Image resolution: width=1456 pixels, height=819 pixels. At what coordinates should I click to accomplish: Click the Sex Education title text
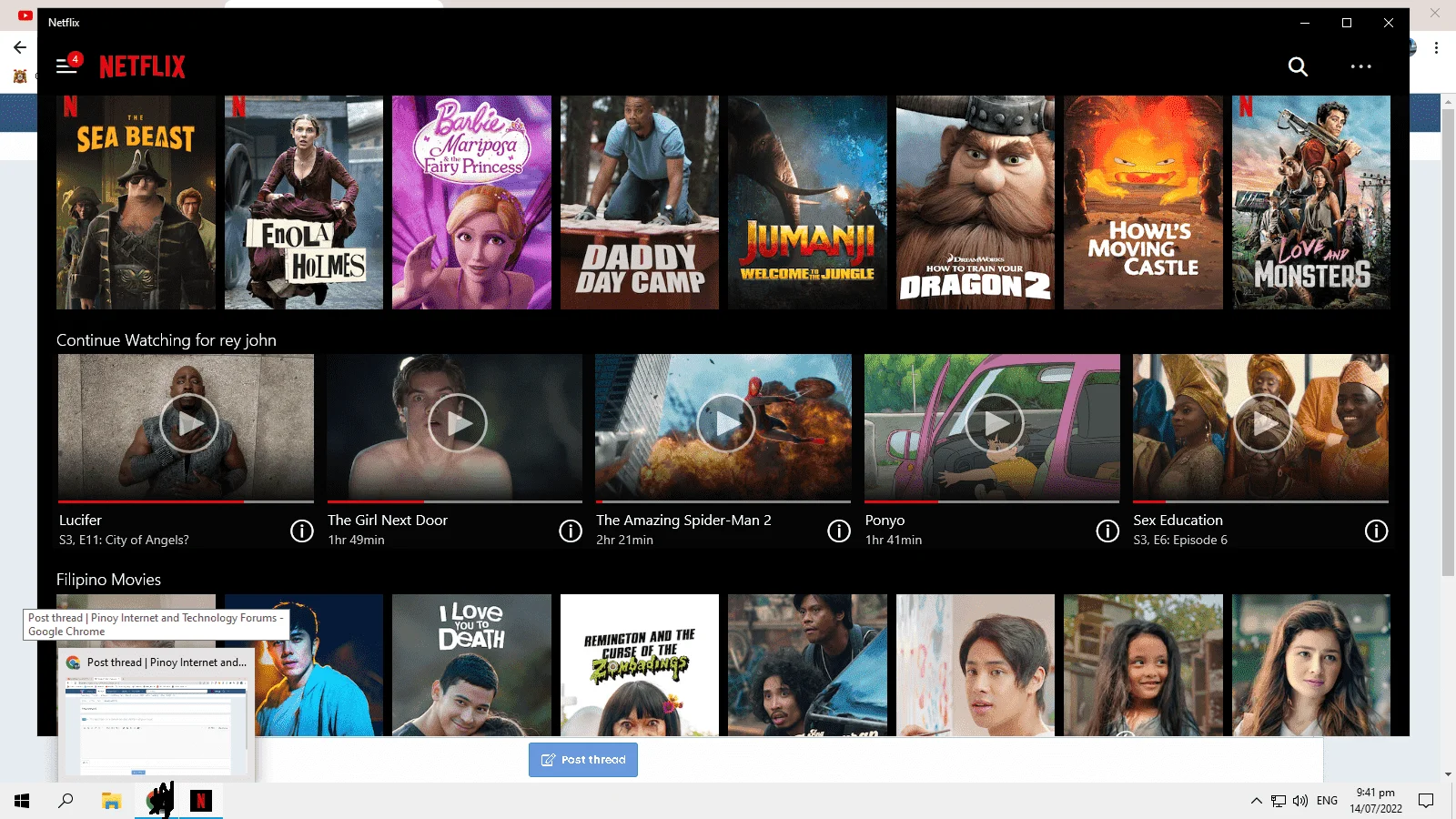coord(1178,521)
